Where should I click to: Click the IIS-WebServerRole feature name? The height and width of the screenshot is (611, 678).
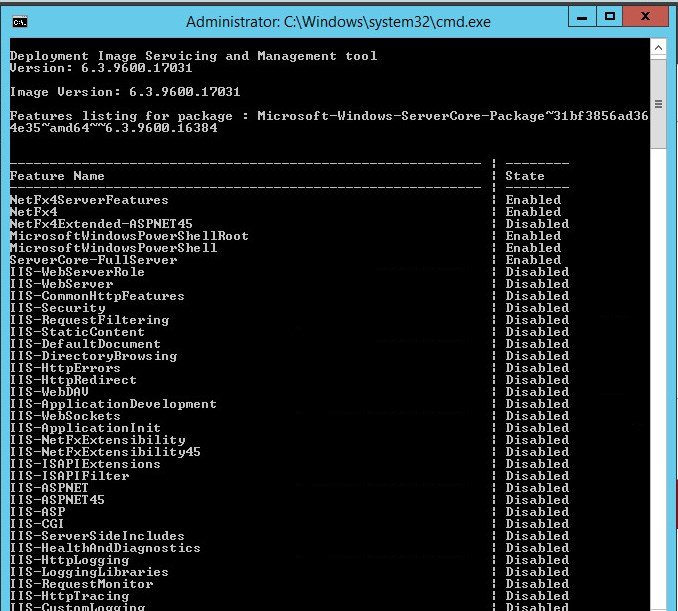[x=77, y=272]
